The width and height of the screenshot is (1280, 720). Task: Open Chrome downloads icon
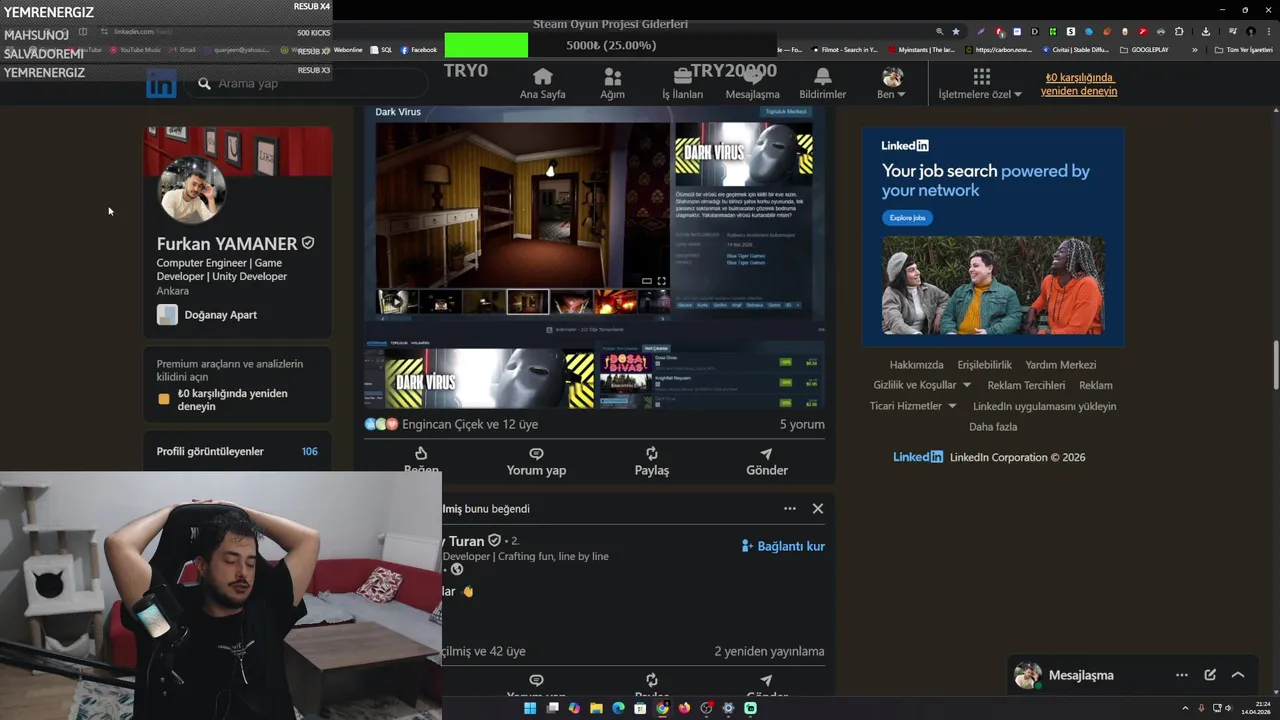click(x=1207, y=31)
